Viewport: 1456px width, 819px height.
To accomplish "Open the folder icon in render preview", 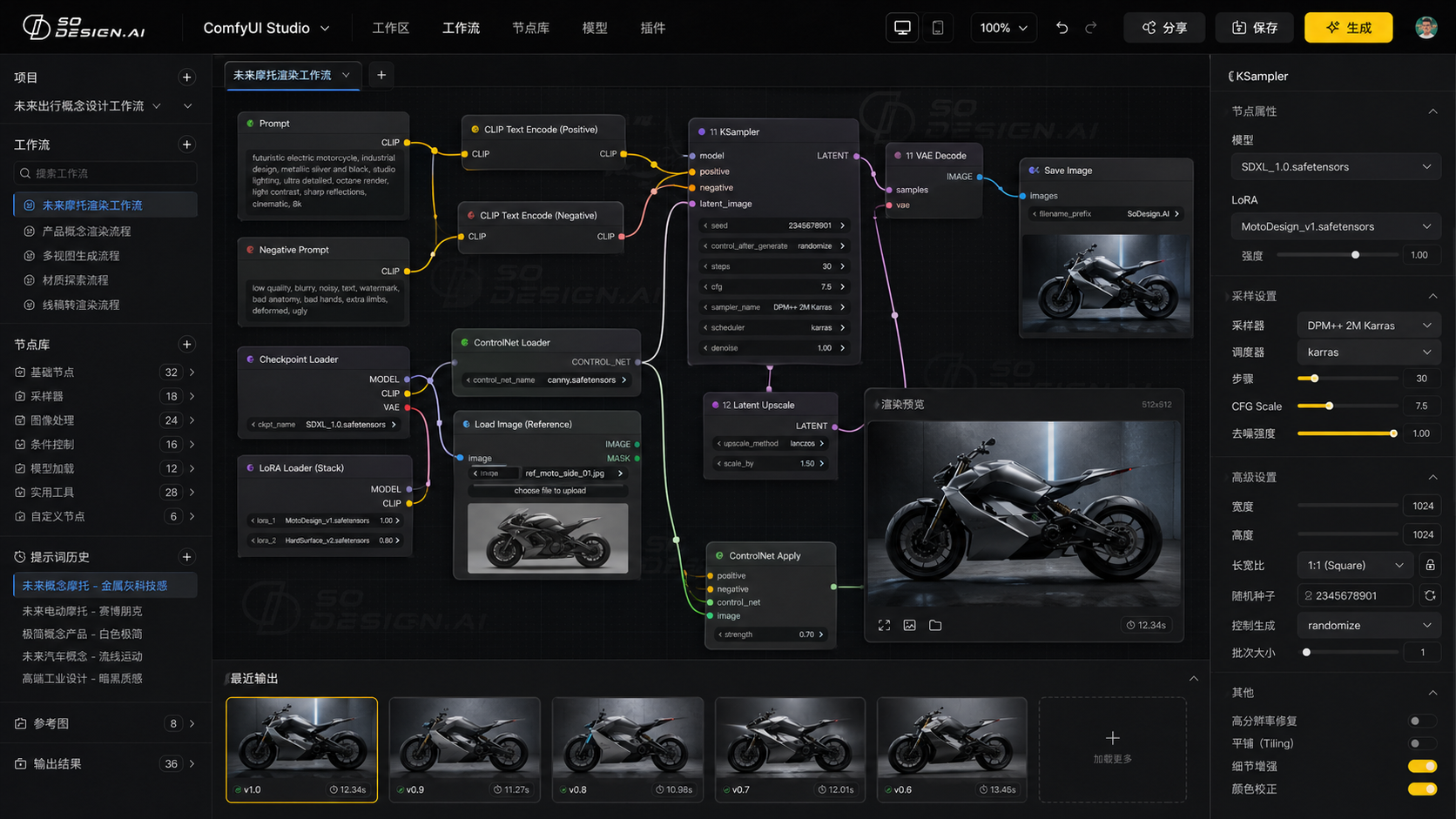I will (x=935, y=625).
